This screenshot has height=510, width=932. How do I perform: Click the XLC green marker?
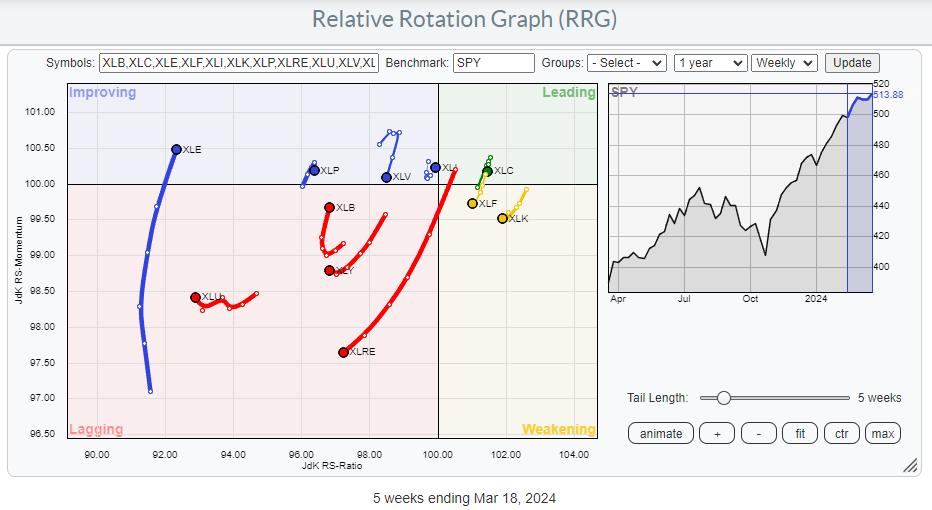[487, 171]
